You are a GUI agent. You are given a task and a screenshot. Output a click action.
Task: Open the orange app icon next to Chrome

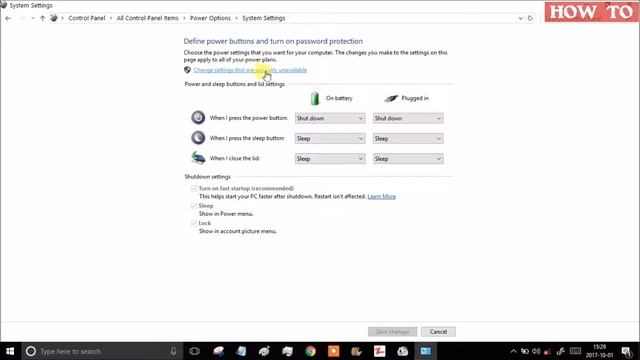333,351
